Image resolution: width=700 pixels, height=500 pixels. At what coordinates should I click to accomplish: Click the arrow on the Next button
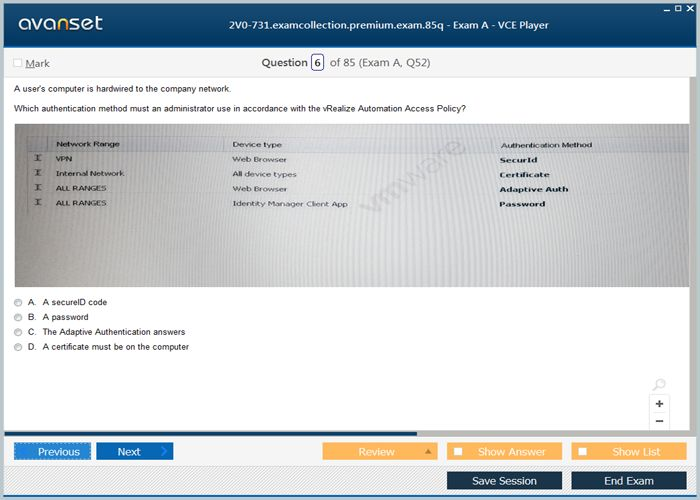(x=165, y=451)
